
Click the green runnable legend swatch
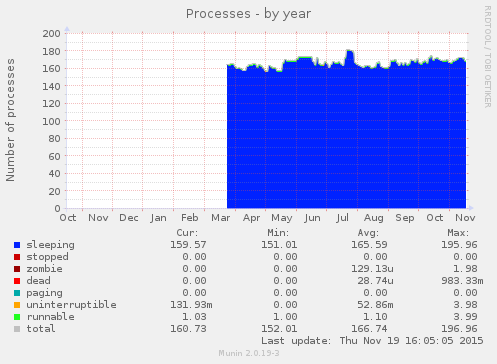coord(17,317)
